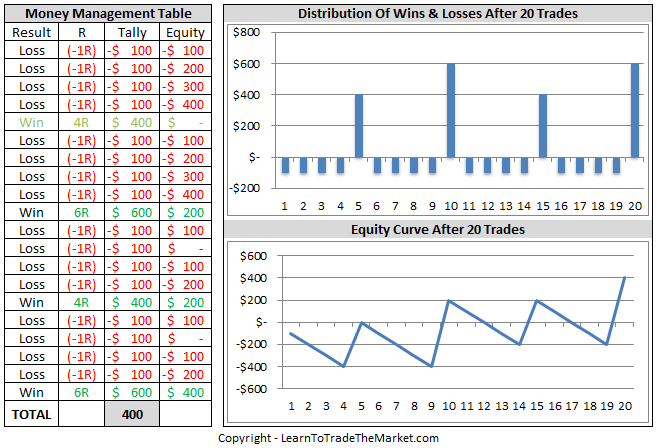
Task: Select the TOTAL tally cell showing 400
Action: [x=132, y=414]
